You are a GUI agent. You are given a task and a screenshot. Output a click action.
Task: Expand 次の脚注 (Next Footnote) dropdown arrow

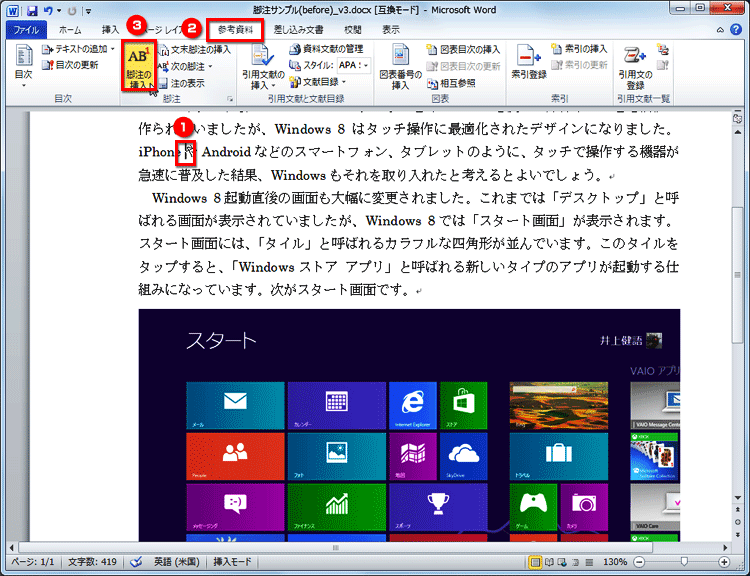(x=210, y=66)
